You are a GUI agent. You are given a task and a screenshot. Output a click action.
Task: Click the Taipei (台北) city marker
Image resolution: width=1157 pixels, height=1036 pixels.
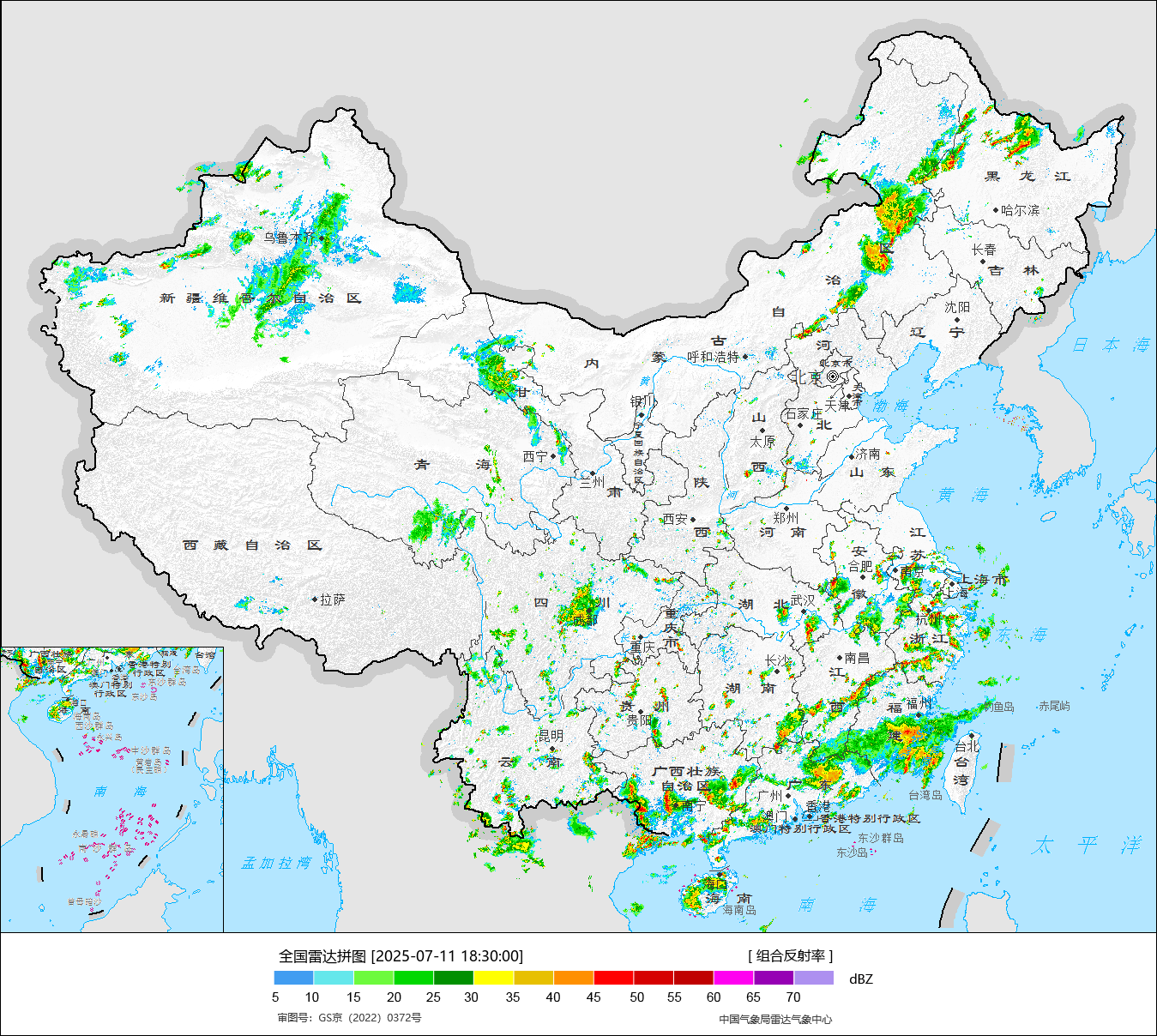tap(972, 736)
